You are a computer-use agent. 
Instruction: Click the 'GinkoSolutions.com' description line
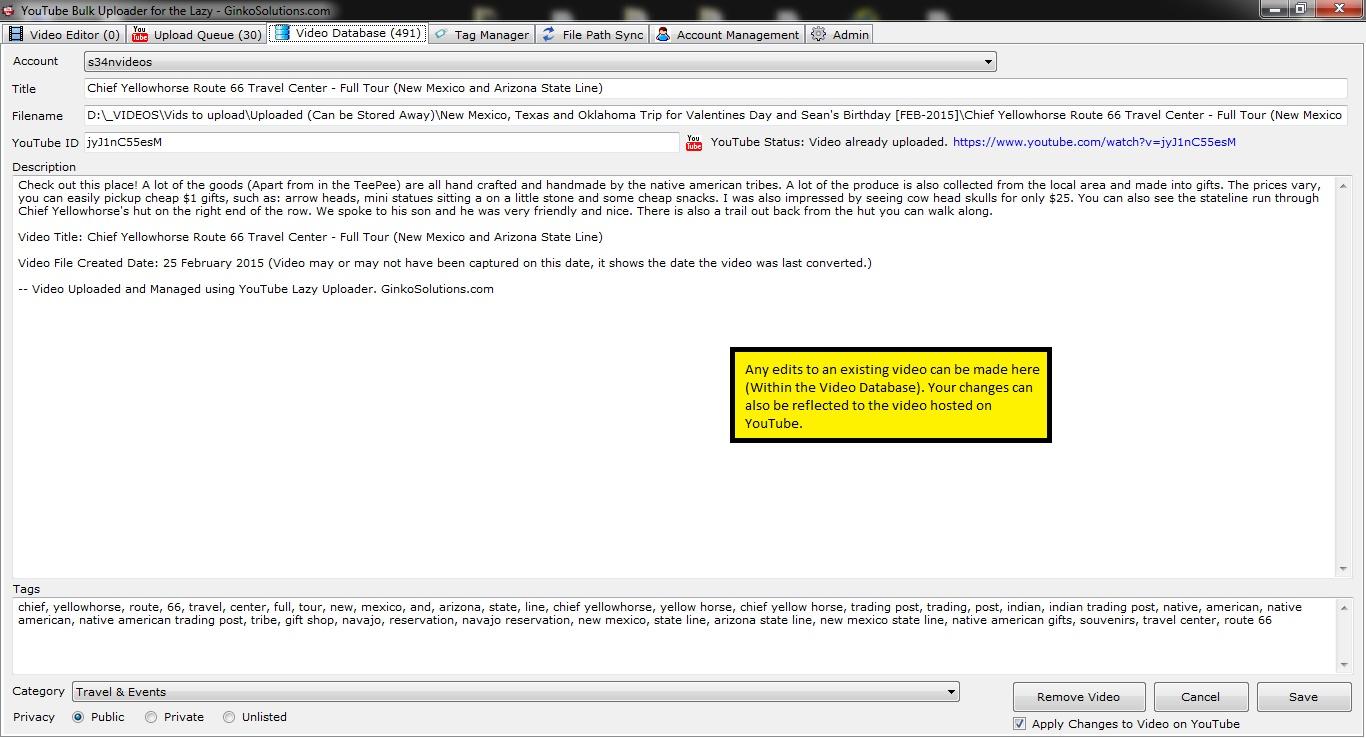click(x=256, y=289)
